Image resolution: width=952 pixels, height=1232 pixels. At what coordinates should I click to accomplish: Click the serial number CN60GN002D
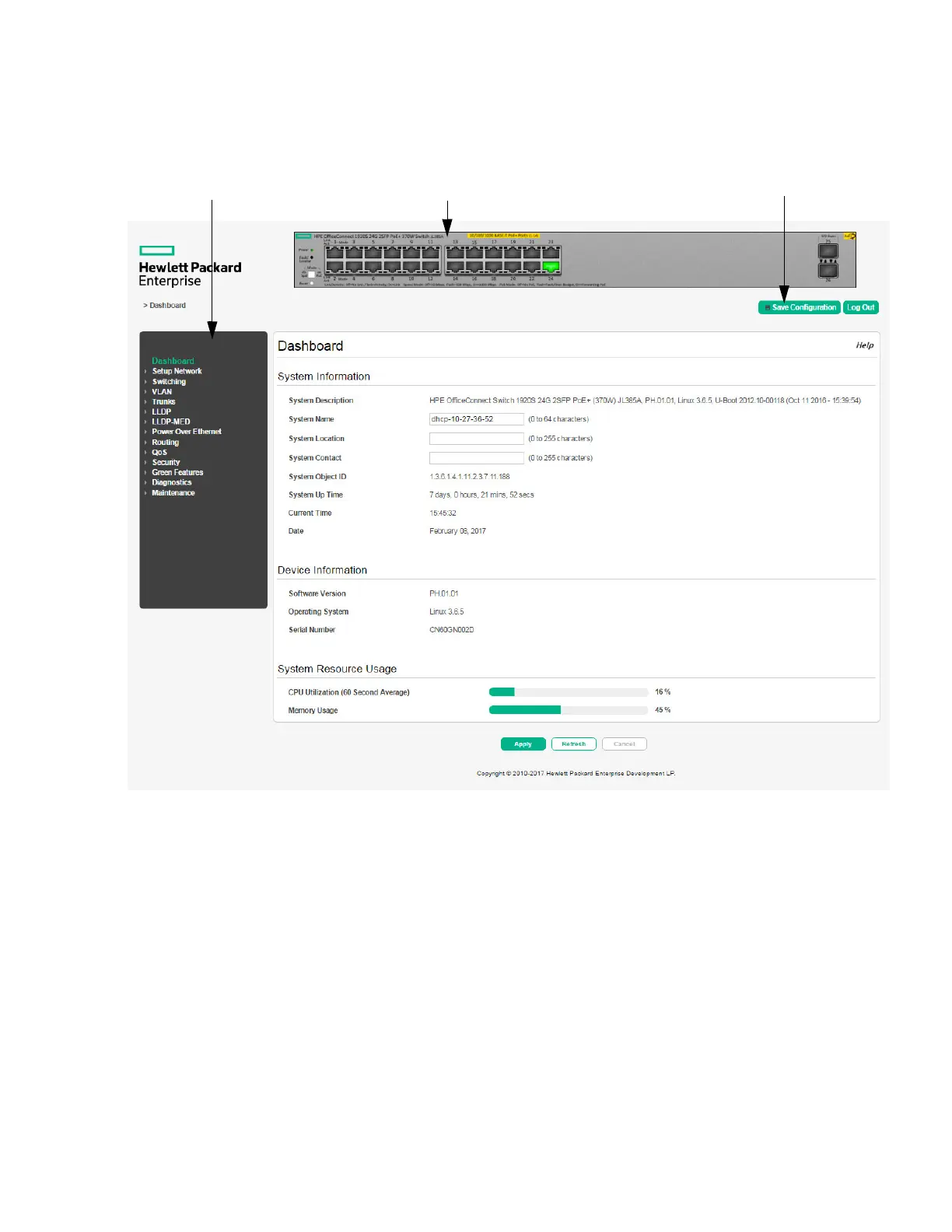tap(452, 630)
